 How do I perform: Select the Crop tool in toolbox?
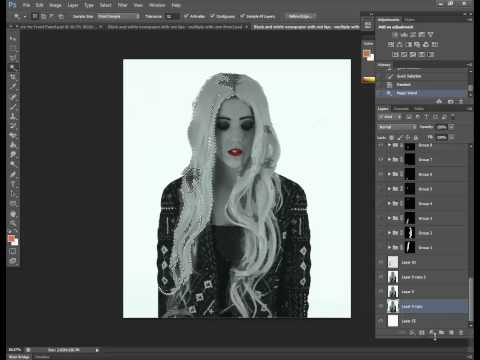pyautogui.click(x=13, y=77)
